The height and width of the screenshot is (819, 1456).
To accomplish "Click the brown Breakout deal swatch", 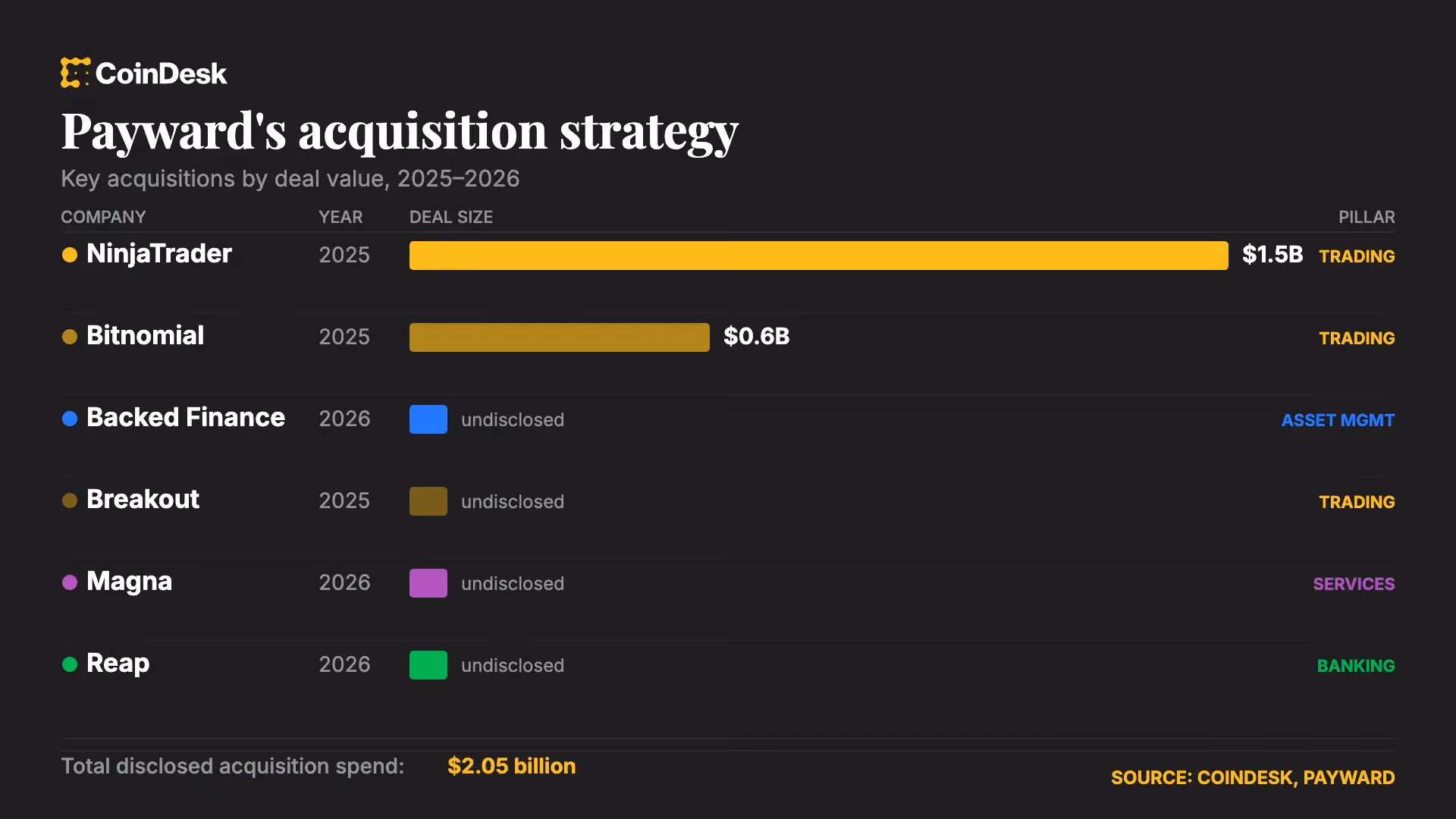I will point(428,501).
